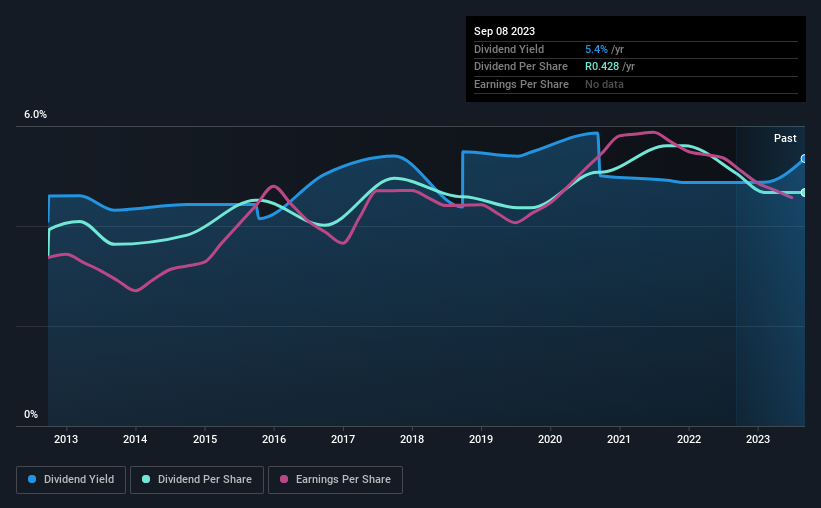Click the 5.4% Dividend Yield value in tooltip
This screenshot has height=508, width=821.
point(596,49)
